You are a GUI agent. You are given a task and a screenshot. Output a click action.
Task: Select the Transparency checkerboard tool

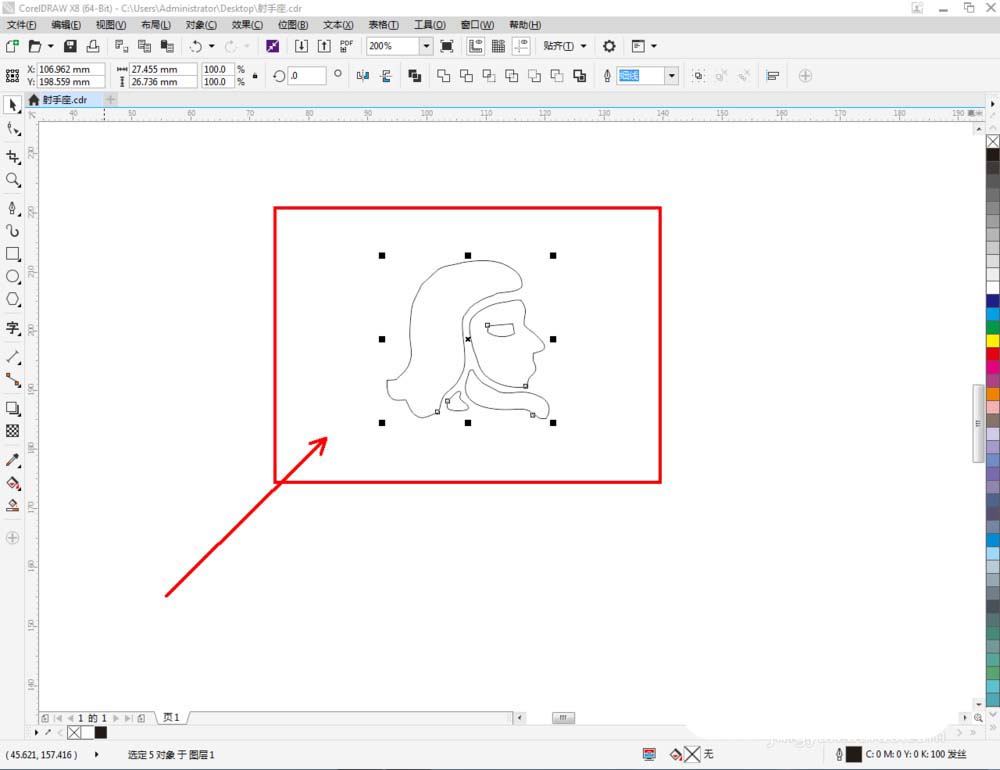point(12,431)
